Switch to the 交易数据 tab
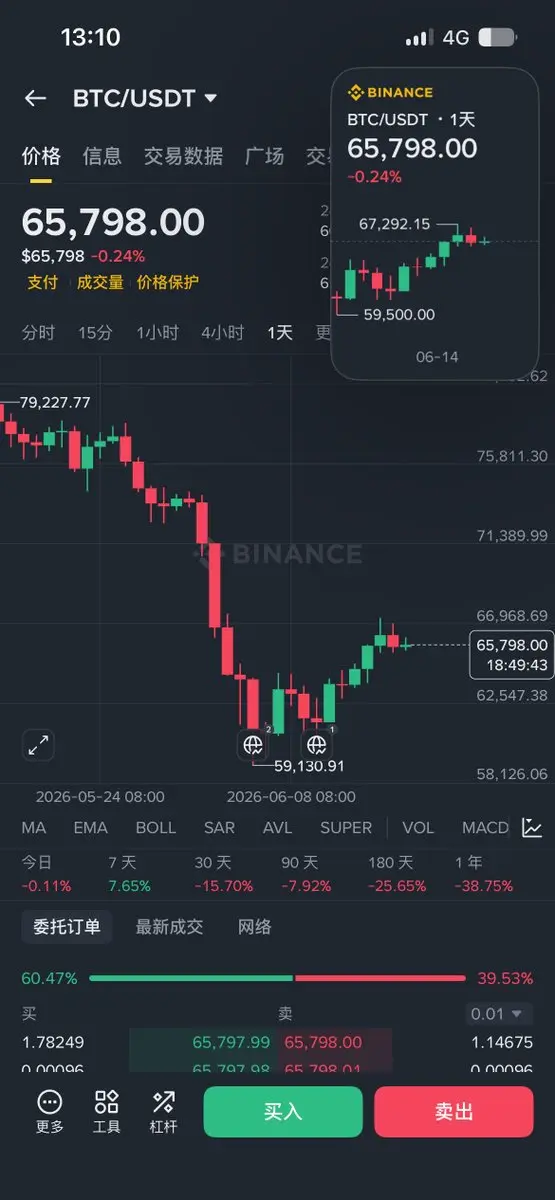Viewport: 555px width, 1200px height. (x=183, y=156)
